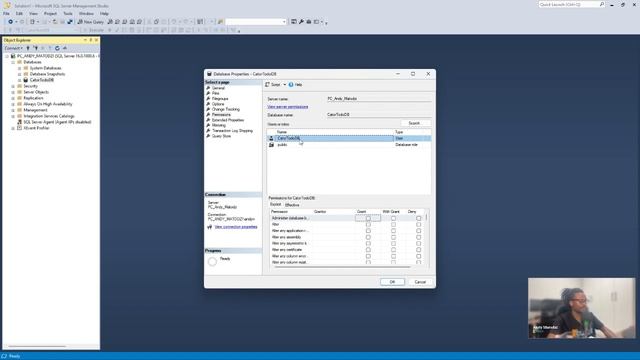Screen dimensions: 640x360
Task: Click the Find in Files toolbar icon
Action: pyautogui.click(x=220, y=22)
